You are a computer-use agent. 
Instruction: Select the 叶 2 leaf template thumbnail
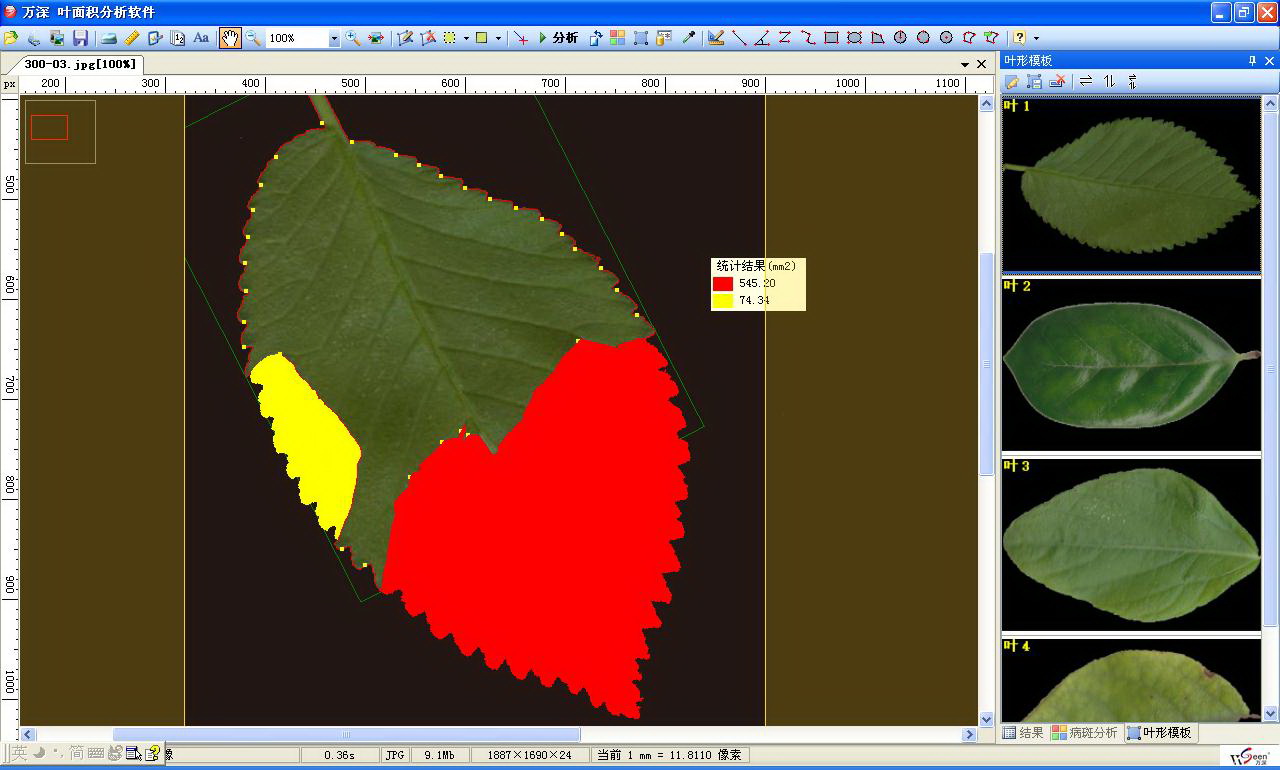1130,364
